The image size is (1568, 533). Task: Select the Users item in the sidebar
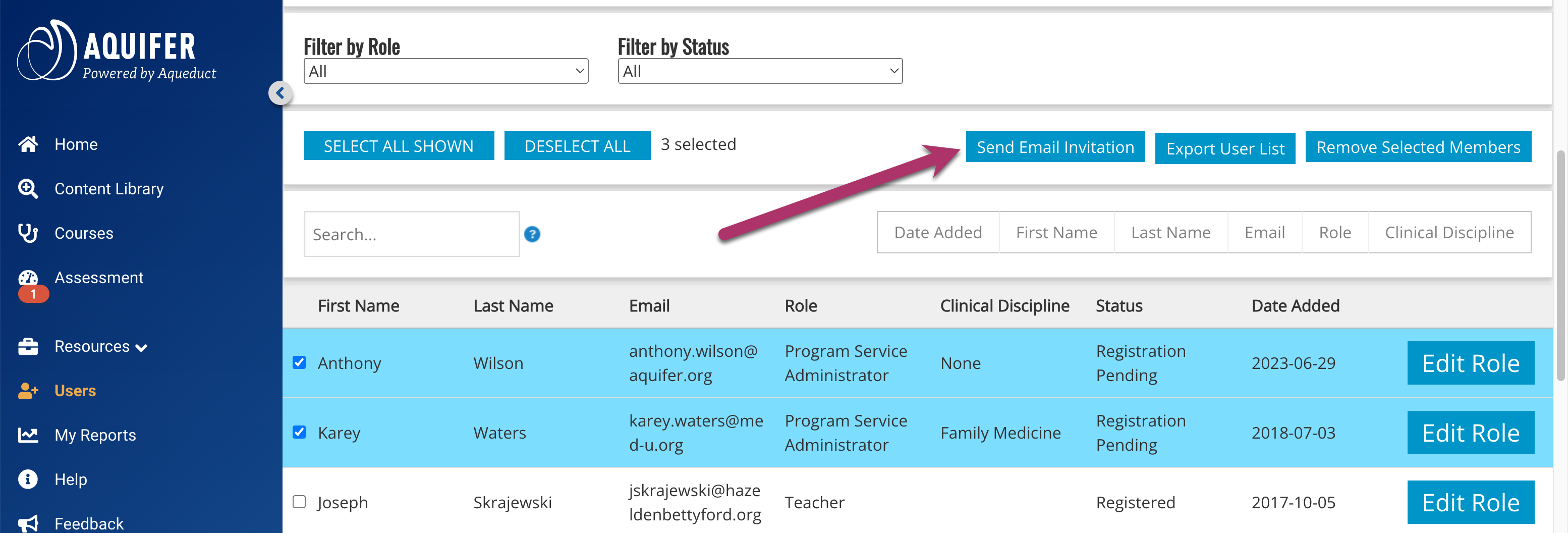click(75, 391)
